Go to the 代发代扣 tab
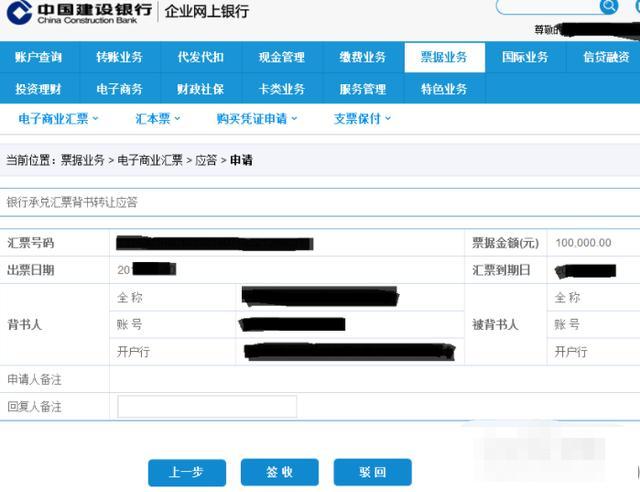This screenshot has width=640, height=492. click(x=201, y=57)
